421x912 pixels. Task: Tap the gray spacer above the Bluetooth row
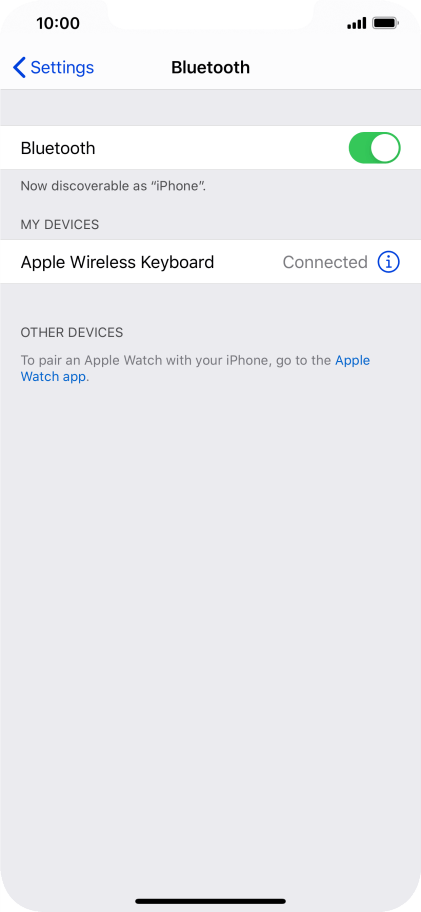click(210, 108)
